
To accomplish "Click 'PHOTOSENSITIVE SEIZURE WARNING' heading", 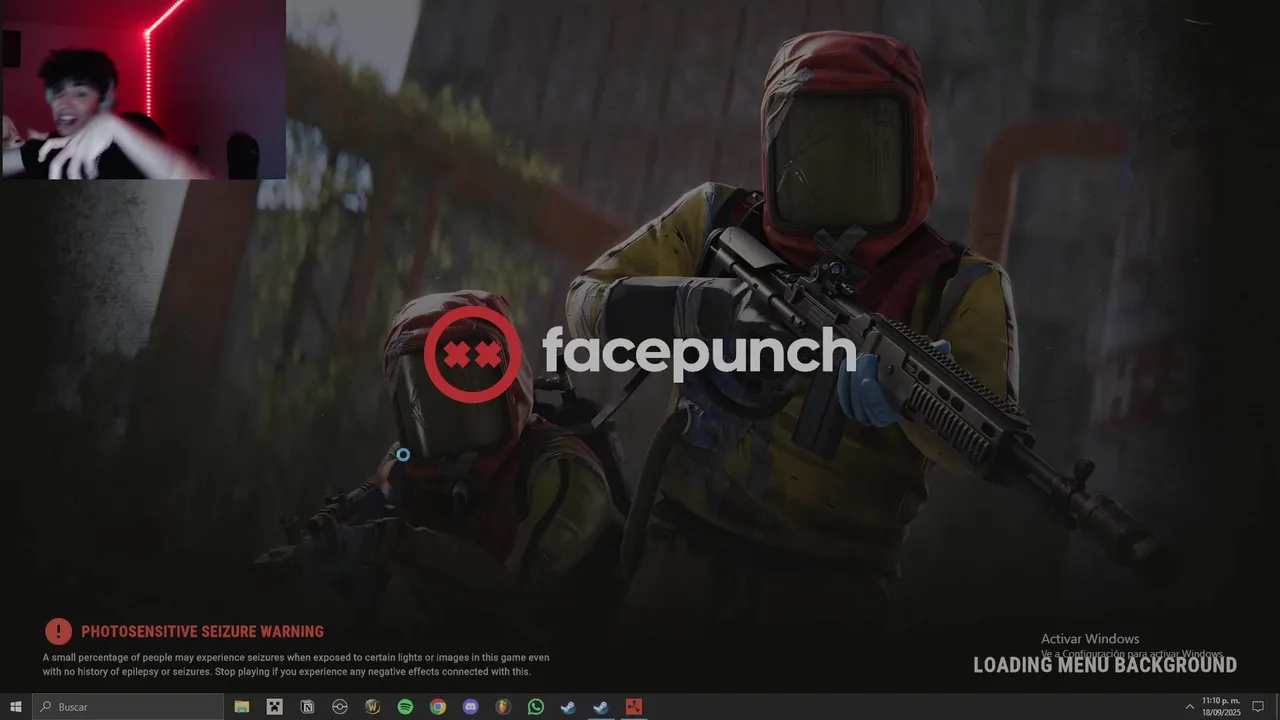I will pyautogui.click(x=202, y=632).
